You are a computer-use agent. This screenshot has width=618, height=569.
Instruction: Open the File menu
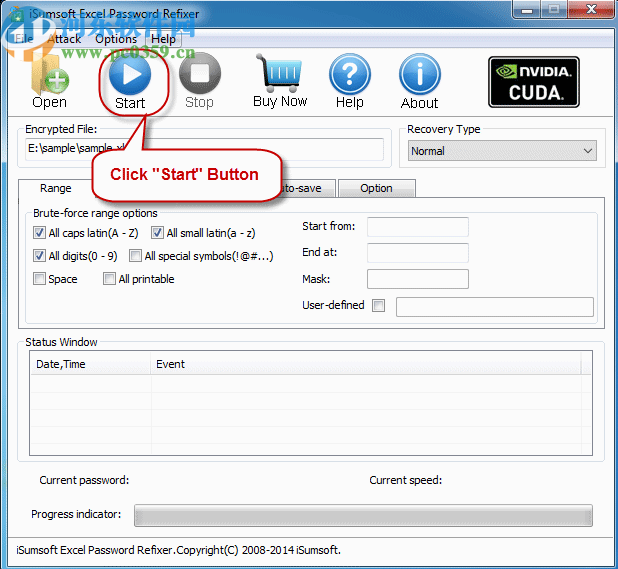pos(24,39)
